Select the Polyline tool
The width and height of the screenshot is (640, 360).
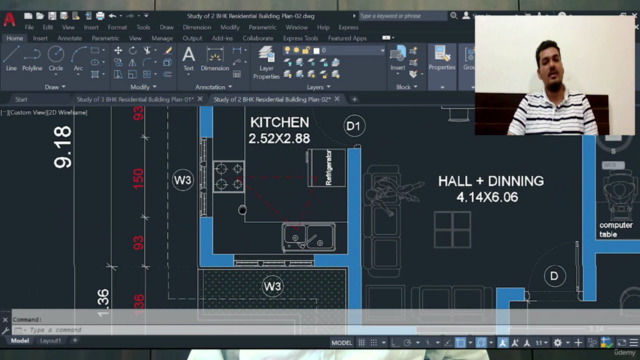(x=32, y=58)
